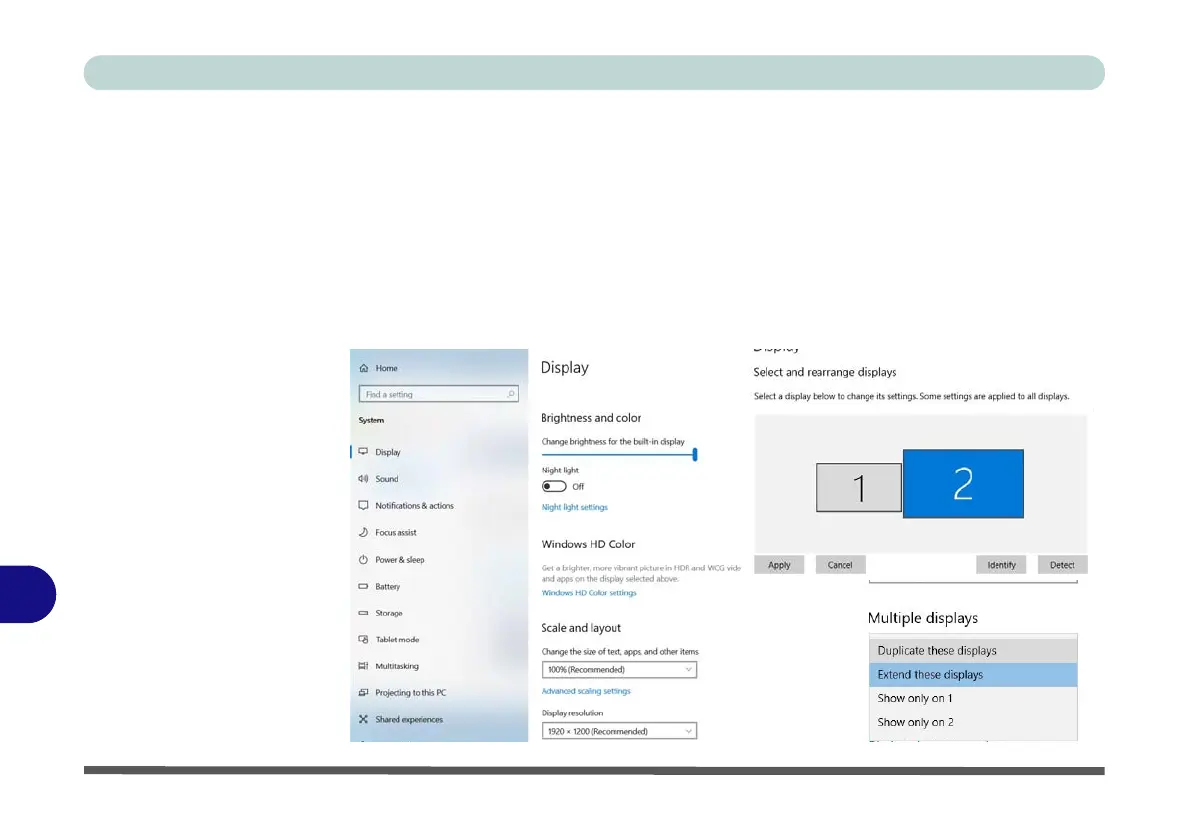The image size is (1190, 838).
Task: Open Focus assist moon icon
Action: [364, 532]
